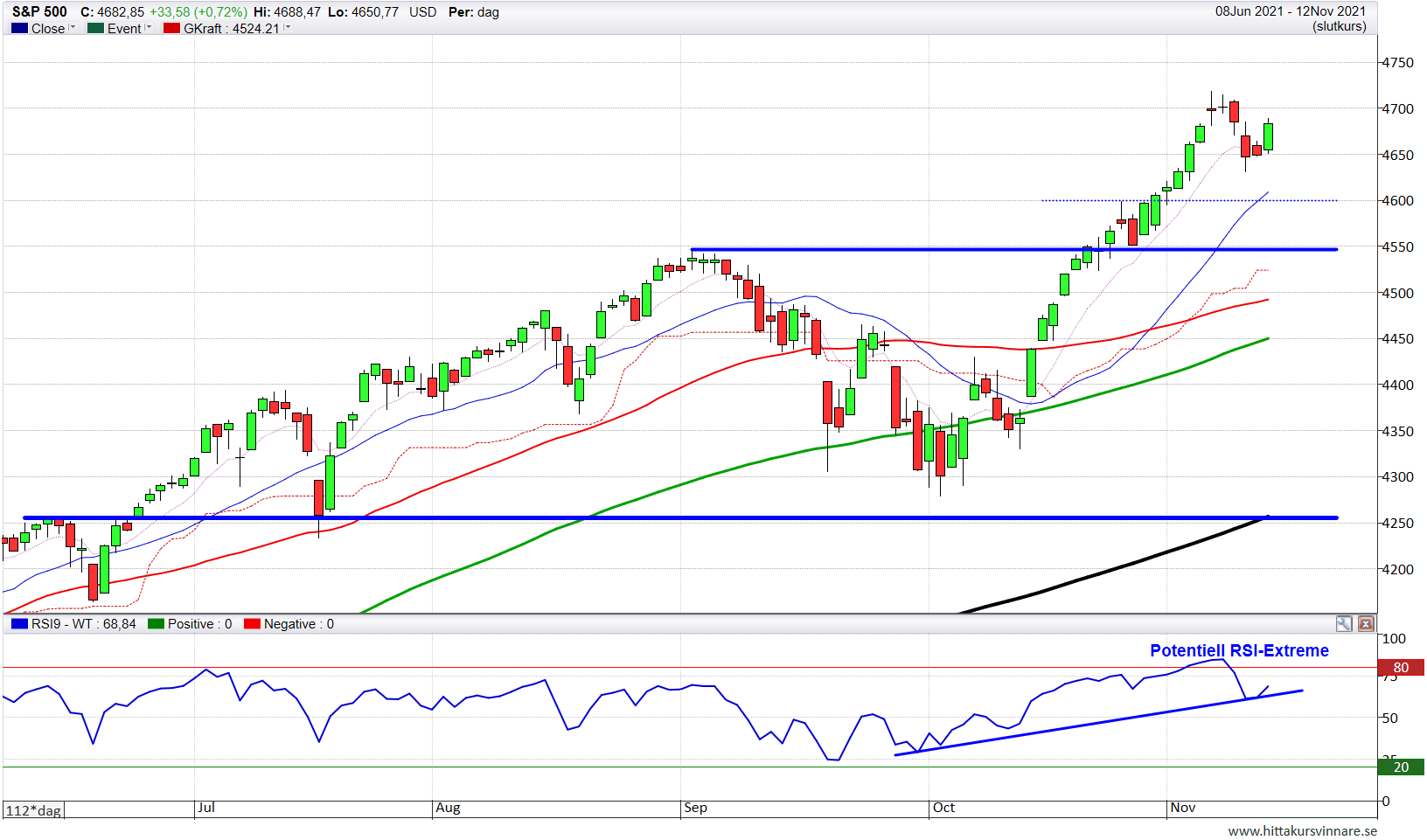Open the GKraft dropdown arrow
Viewport: 1427px width, 840px height.
(287, 28)
